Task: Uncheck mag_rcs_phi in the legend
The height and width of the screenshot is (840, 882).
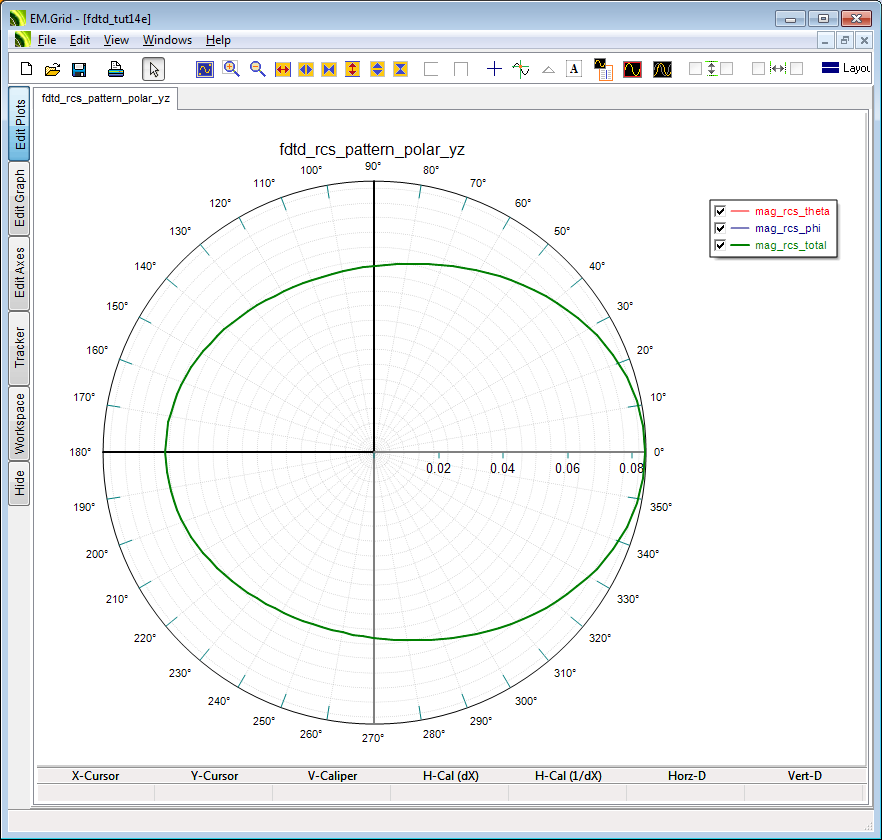Action: point(719,228)
